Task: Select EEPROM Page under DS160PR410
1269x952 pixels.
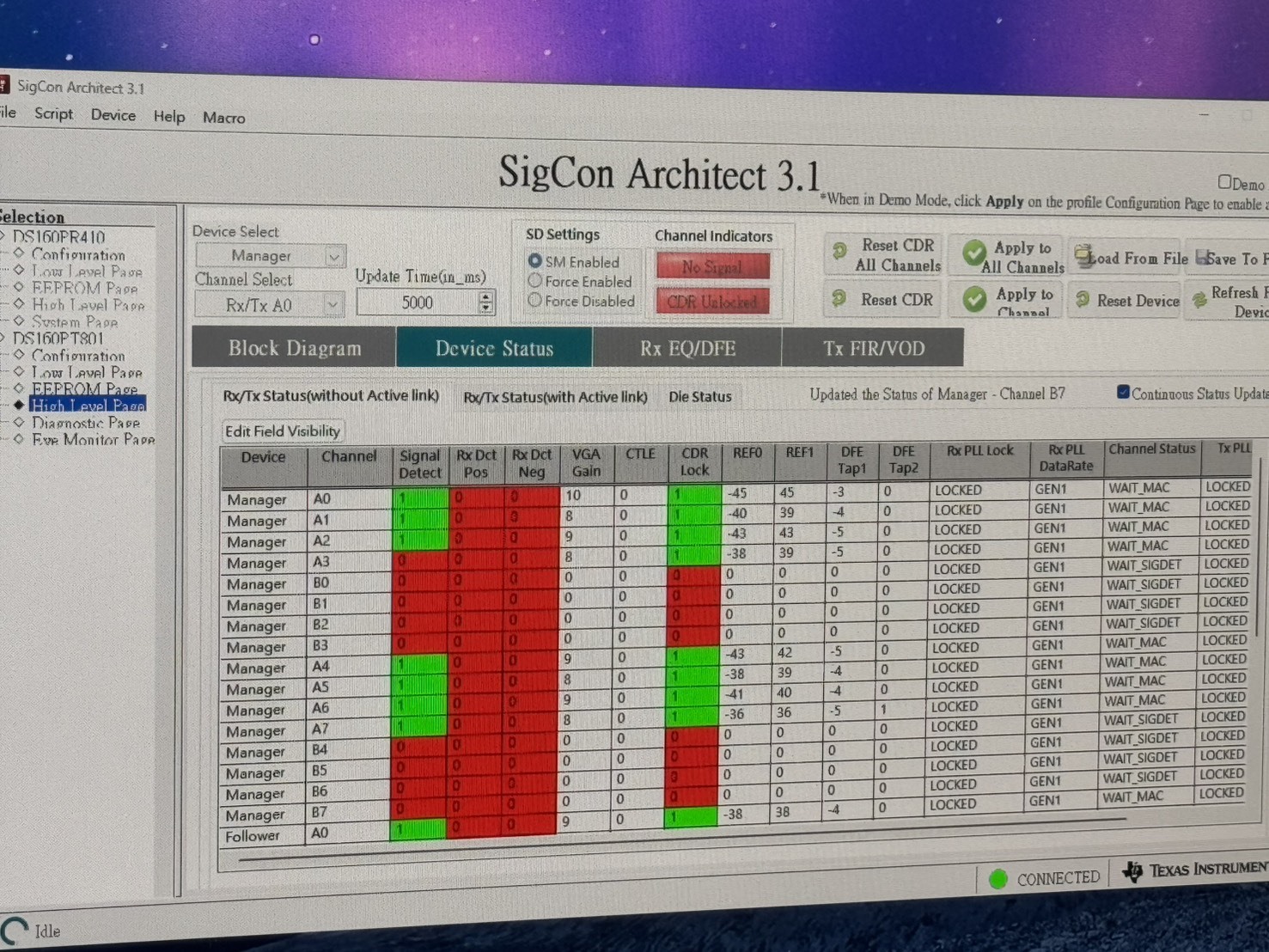Action: pyautogui.click(x=84, y=288)
